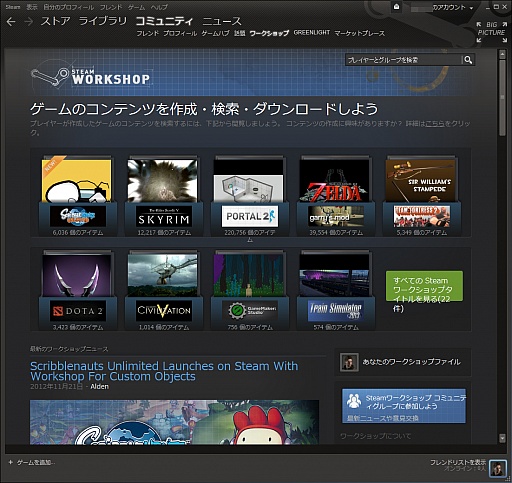Click the forward navigation arrow
The image size is (512, 483).
(x=29, y=22)
